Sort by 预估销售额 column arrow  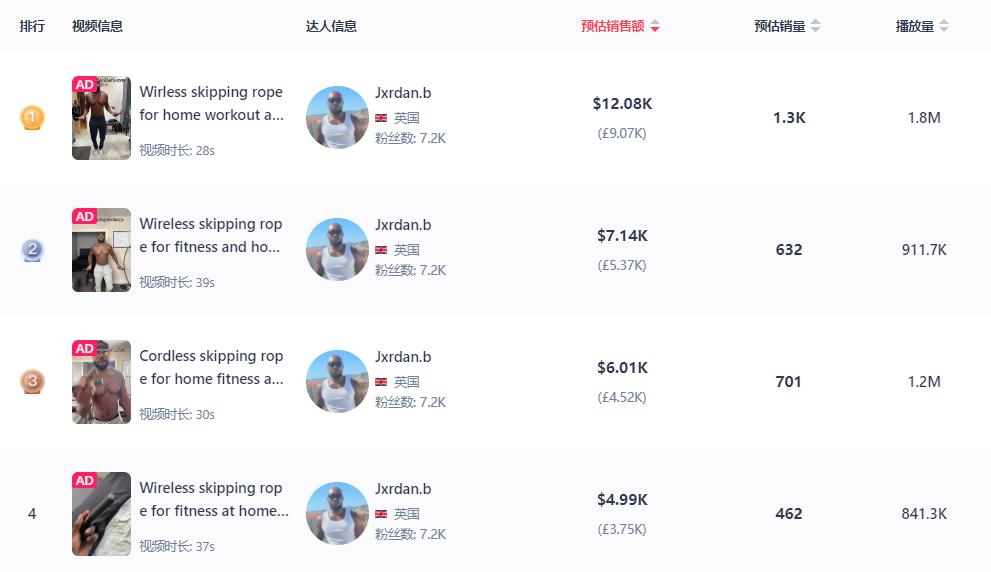coord(655,27)
